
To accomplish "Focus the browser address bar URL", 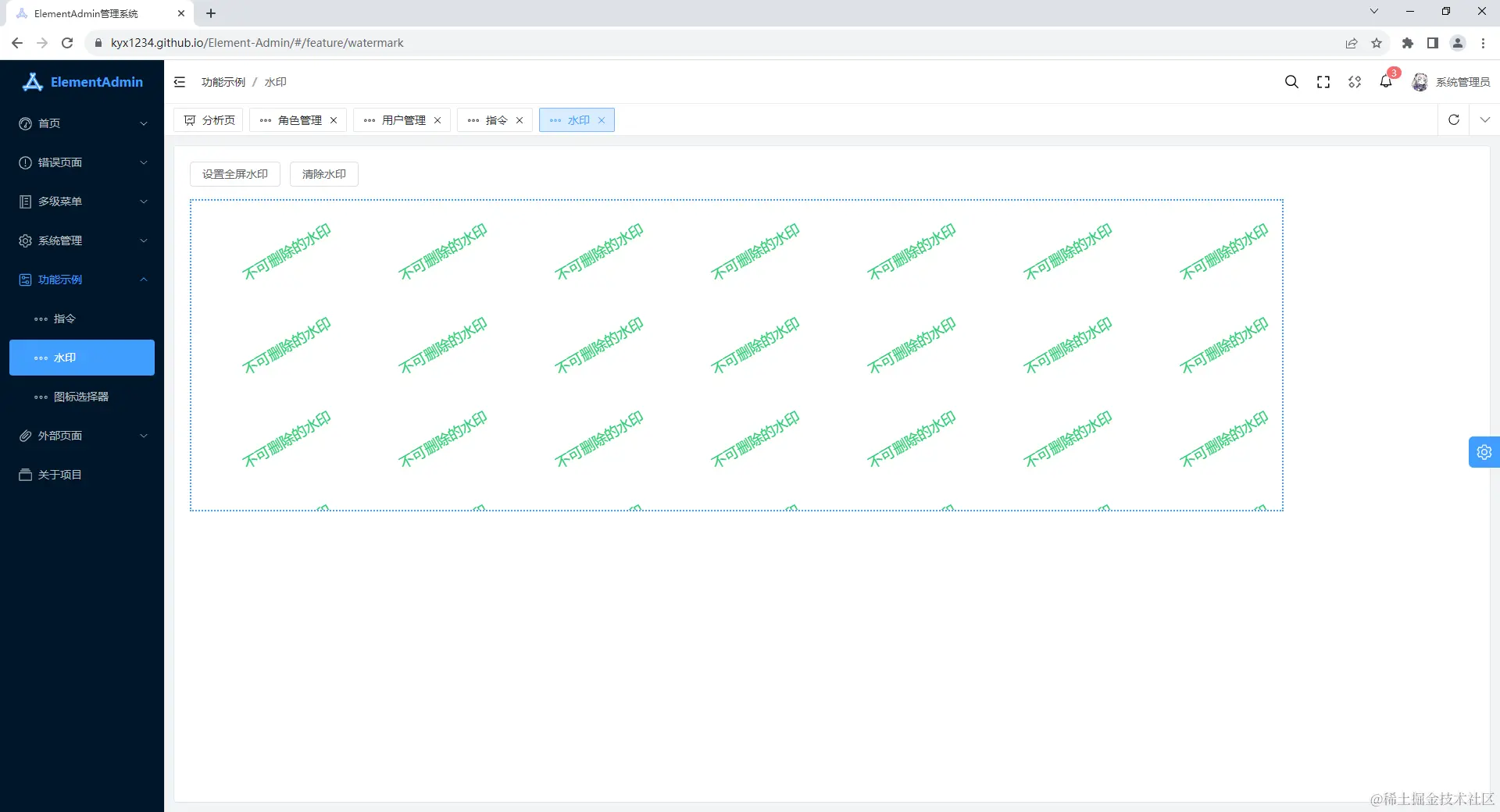I will 257,43.
